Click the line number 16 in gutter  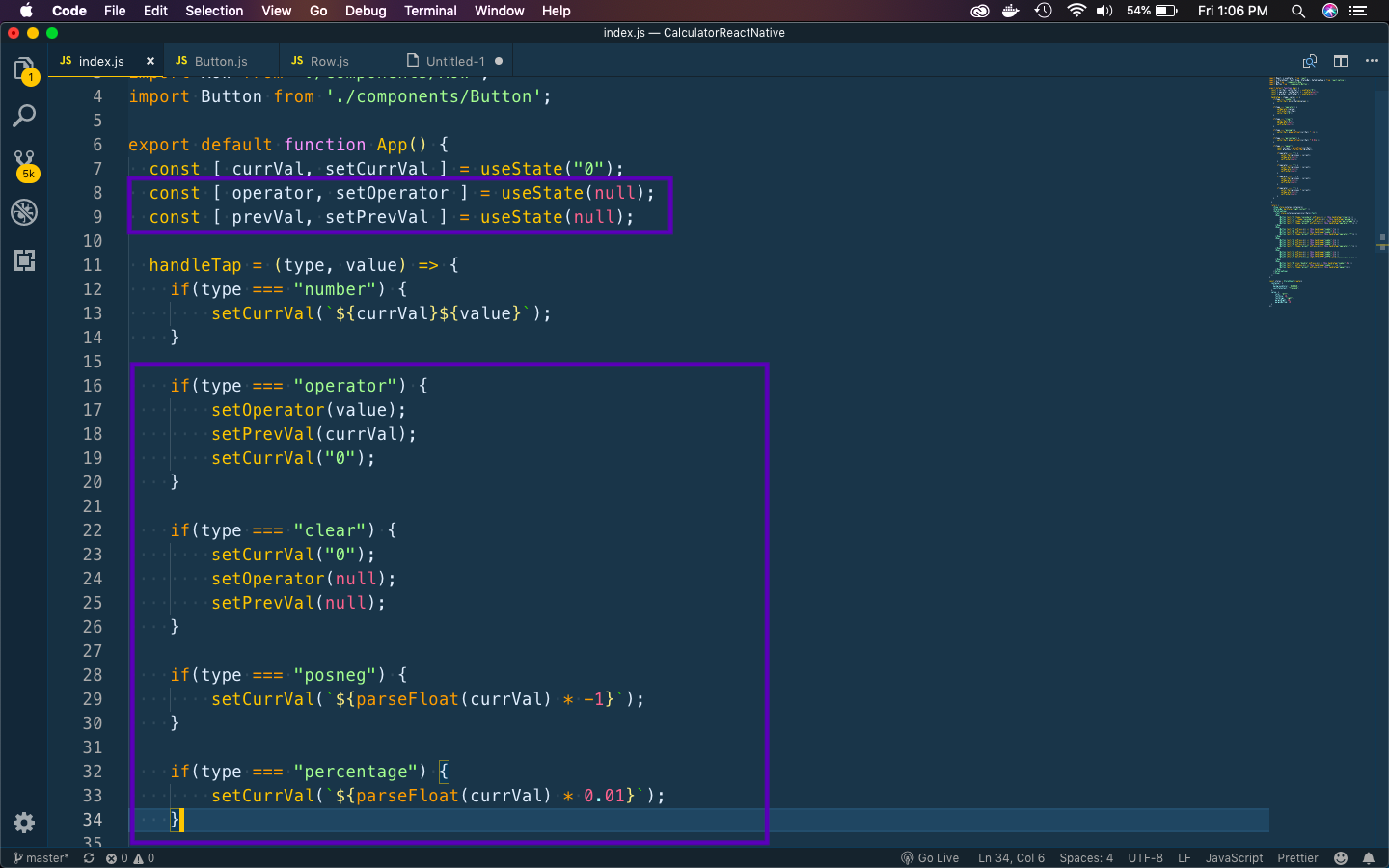(x=92, y=386)
